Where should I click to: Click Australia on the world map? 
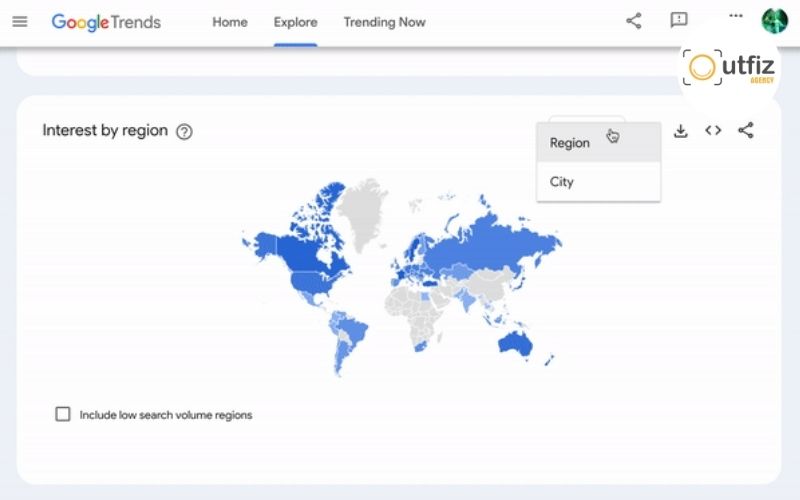click(x=515, y=344)
